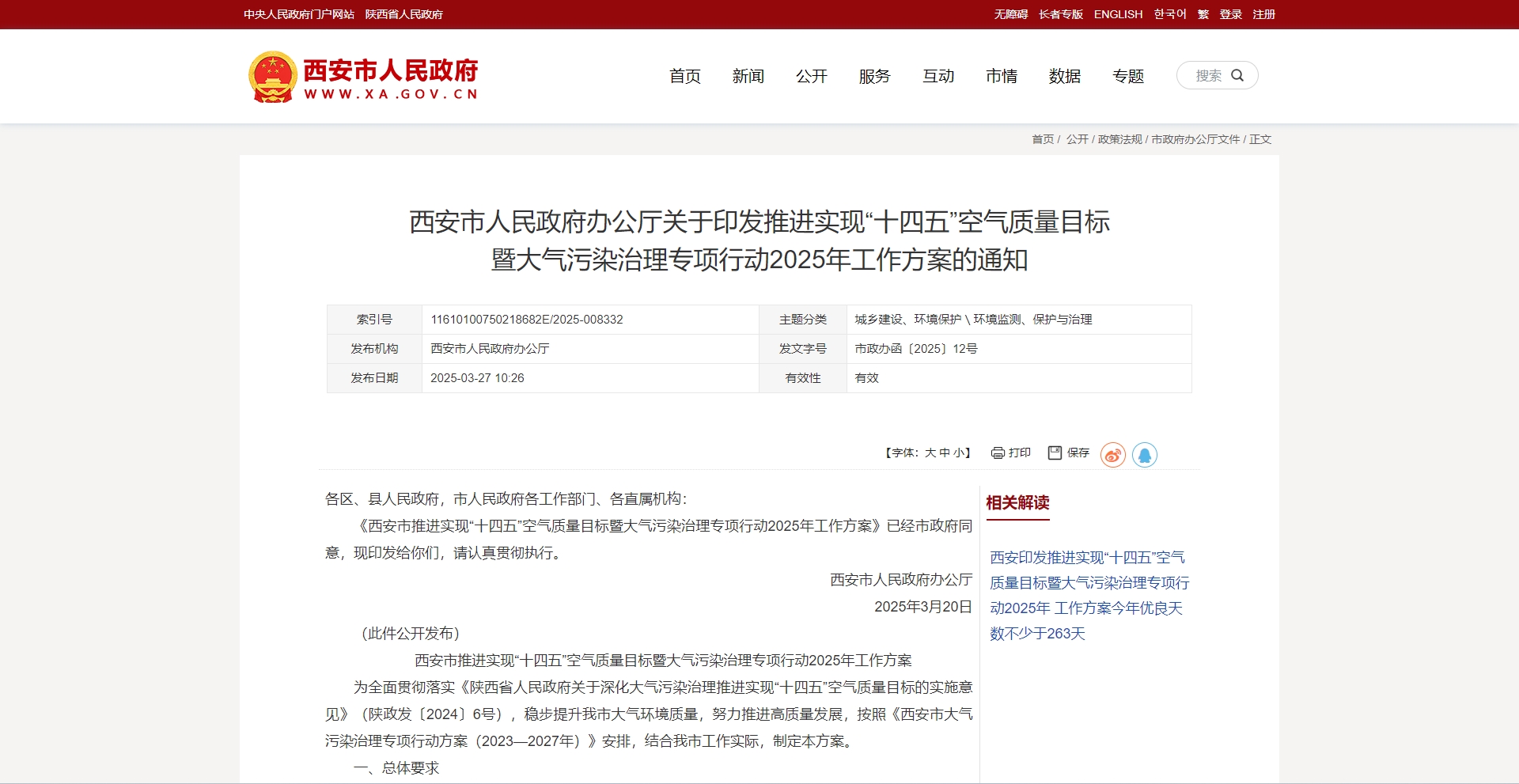Click the national emblem site logo
Viewport: 1519px width, 784px height.
pyautogui.click(x=272, y=77)
